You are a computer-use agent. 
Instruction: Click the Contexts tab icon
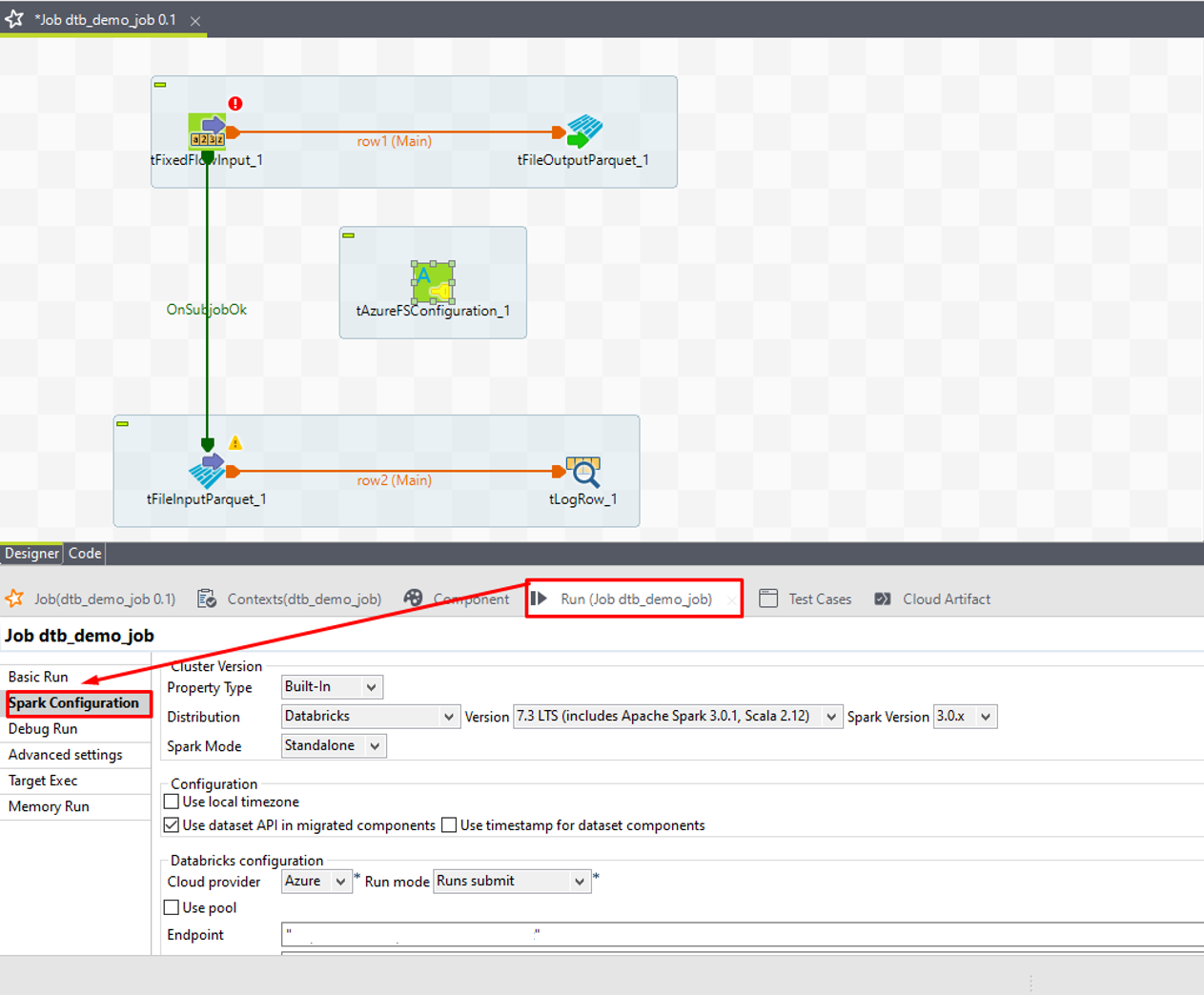tap(207, 599)
